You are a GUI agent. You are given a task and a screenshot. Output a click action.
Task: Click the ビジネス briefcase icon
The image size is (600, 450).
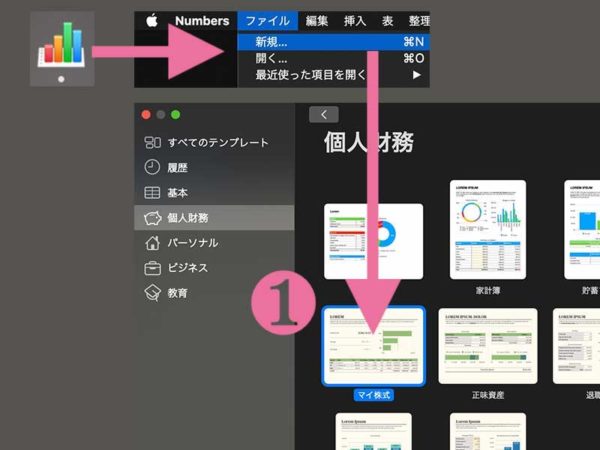pyautogui.click(x=152, y=268)
